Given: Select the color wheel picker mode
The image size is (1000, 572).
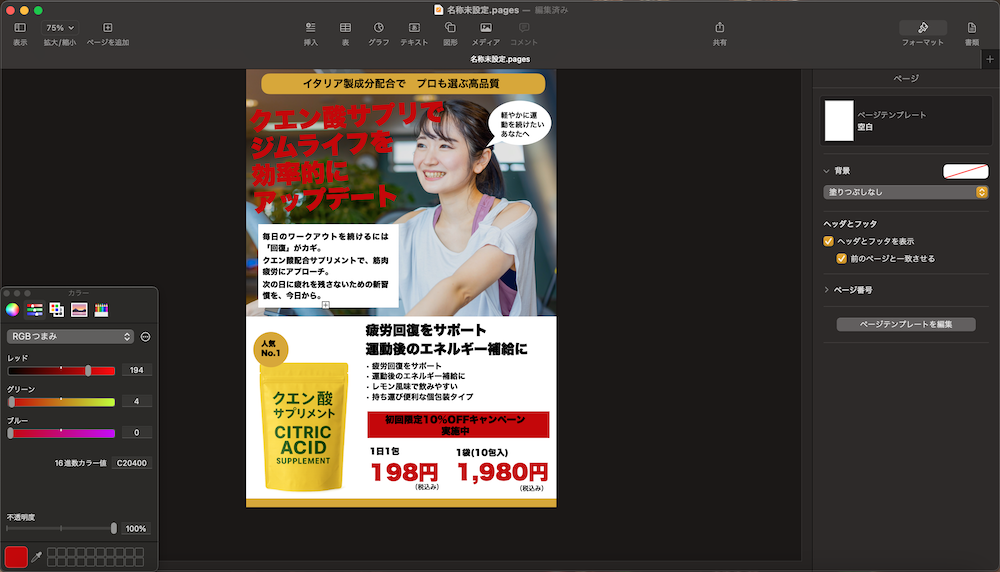Looking at the screenshot, I should 12,310.
